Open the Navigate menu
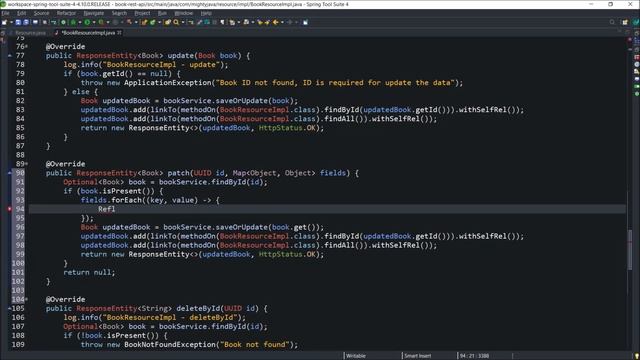 click(x=93, y=13)
